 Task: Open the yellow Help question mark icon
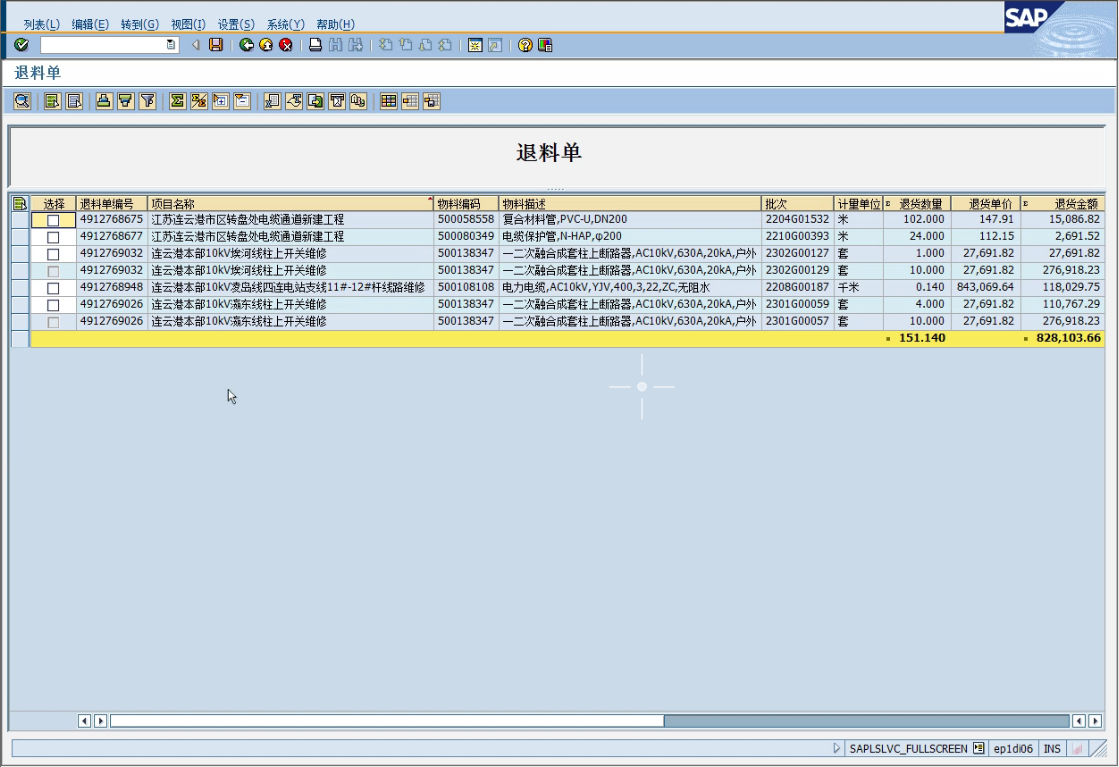525,45
